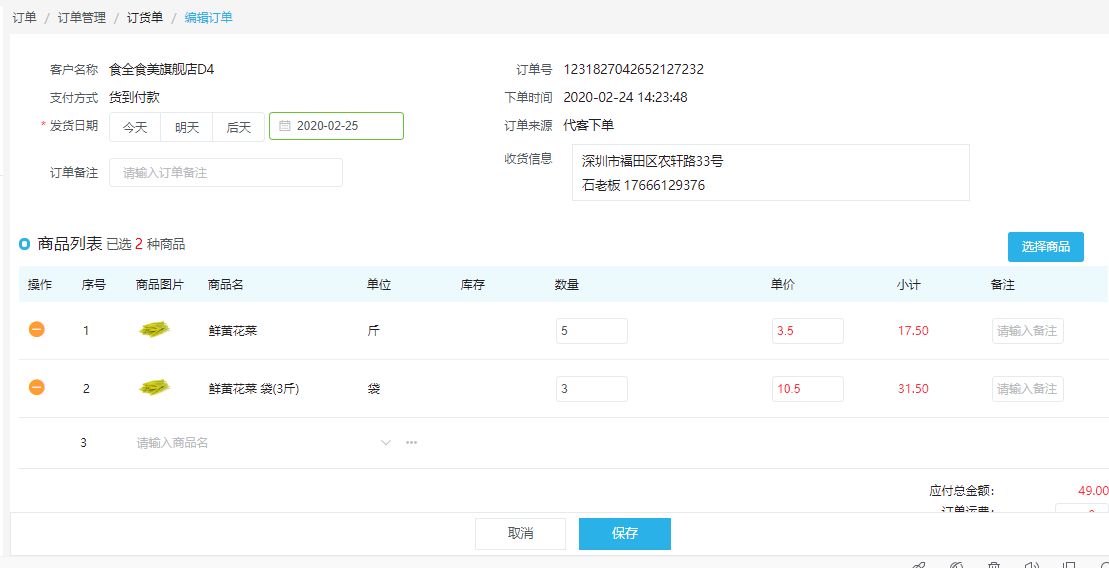The image size is (1109, 568).
Task: Click the 保存 button
Action: point(625,534)
